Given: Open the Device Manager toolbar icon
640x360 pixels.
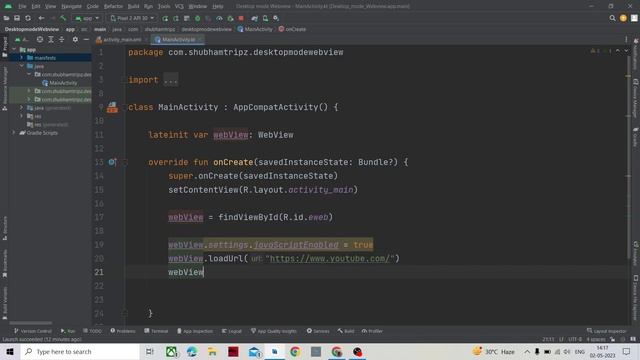Looking at the screenshot, I should click(x=265, y=18).
